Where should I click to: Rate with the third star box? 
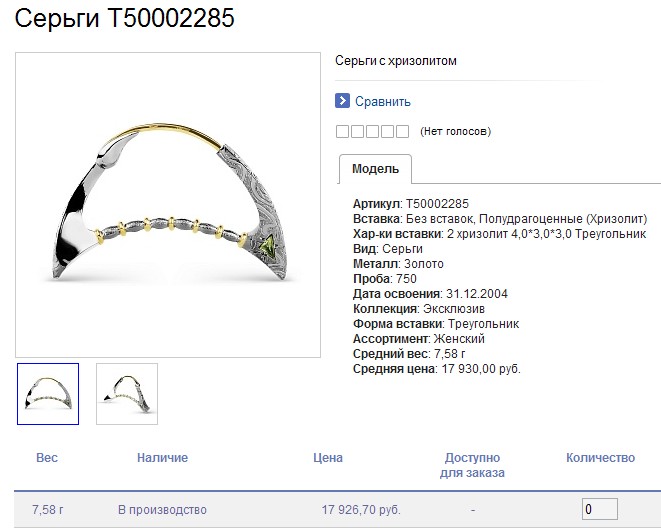point(372,131)
